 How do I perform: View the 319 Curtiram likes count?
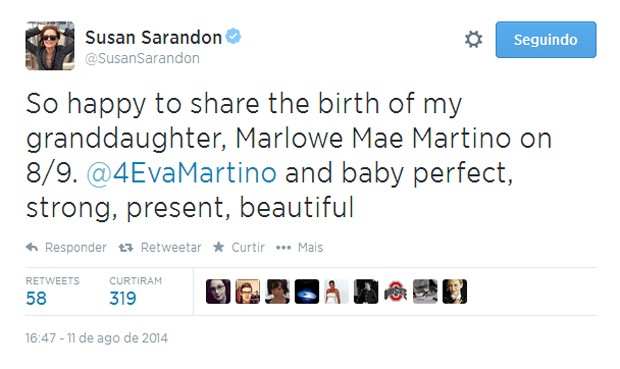pyautogui.click(x=123, y=298)
